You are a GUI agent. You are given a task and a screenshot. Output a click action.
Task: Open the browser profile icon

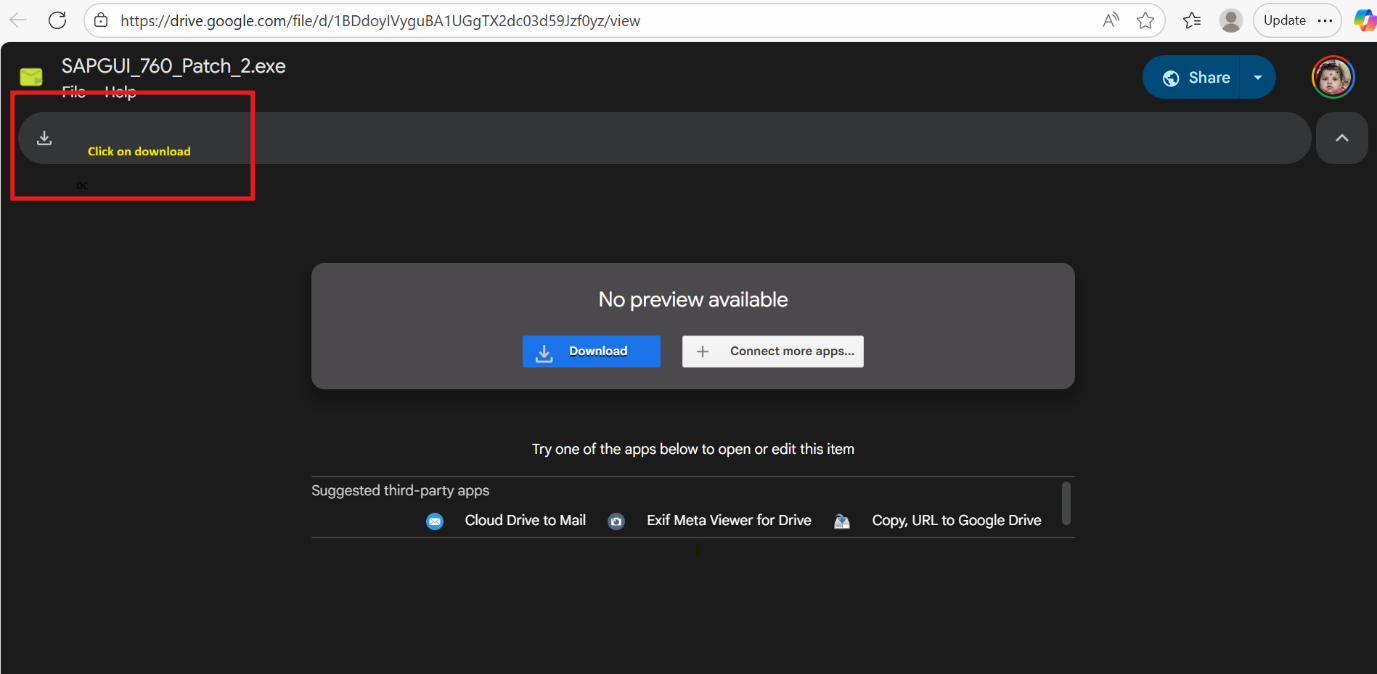[x=1231, y=20]
